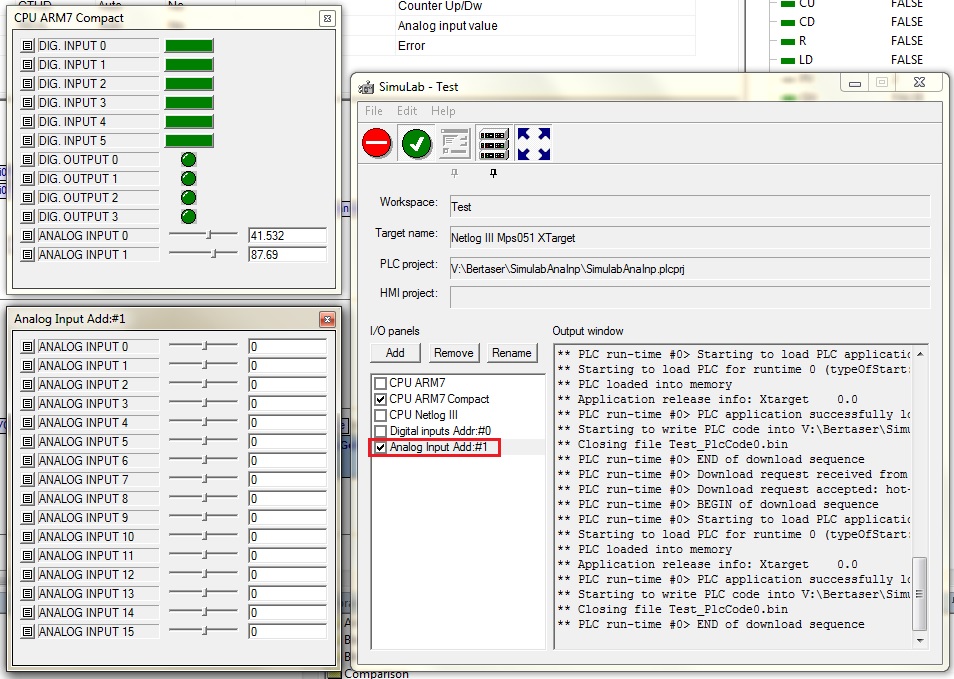Toggle the DIG. INPUT 0 green bar
Screen dimensions: 954x679
189,46
